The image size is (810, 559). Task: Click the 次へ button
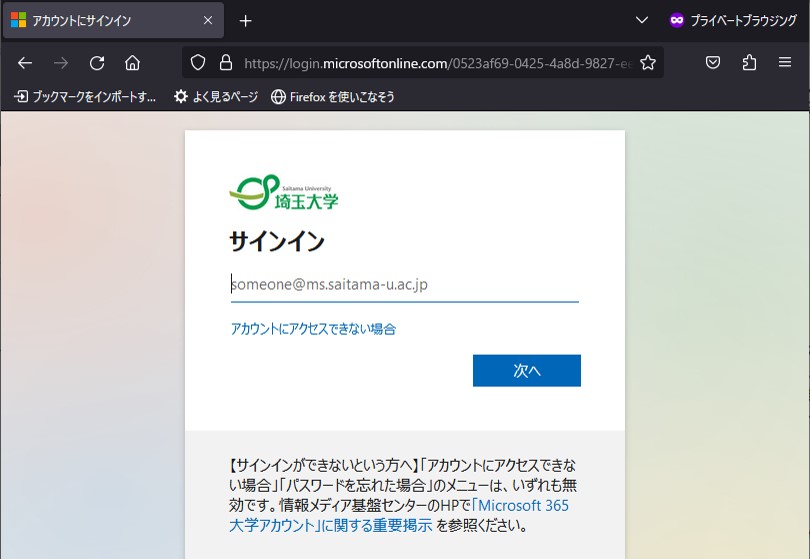(527, 370)
